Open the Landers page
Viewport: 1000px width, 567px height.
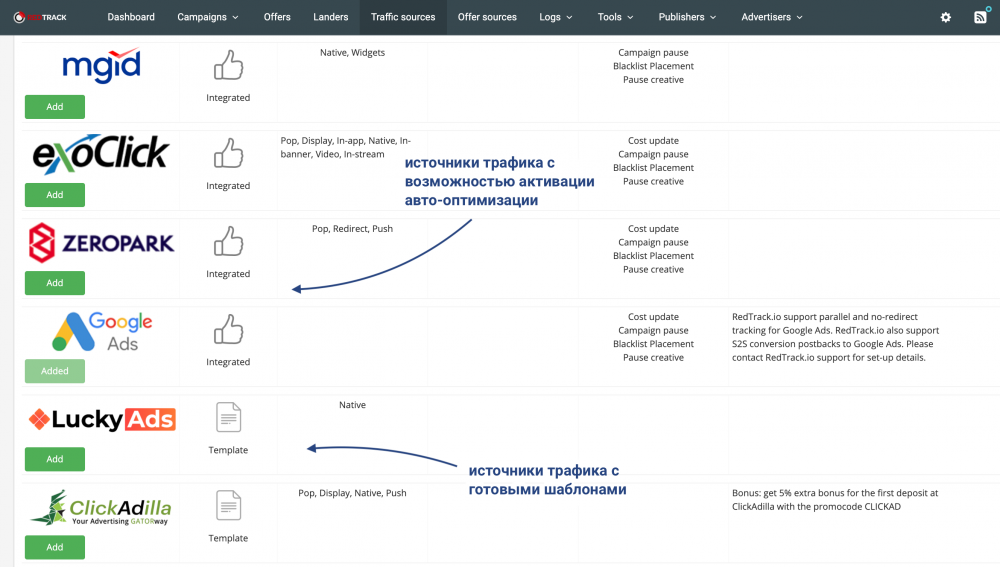click(x=330, y=17)
